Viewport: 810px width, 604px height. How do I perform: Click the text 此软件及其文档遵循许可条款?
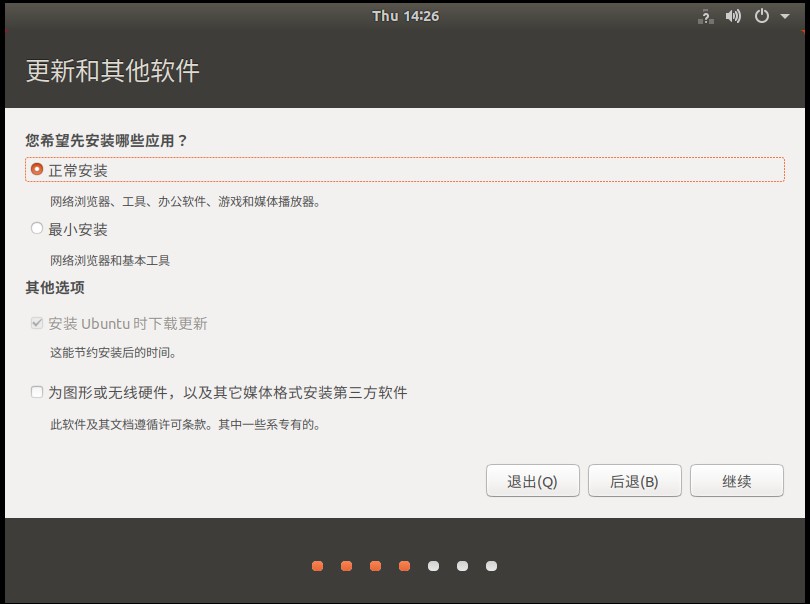128,425
